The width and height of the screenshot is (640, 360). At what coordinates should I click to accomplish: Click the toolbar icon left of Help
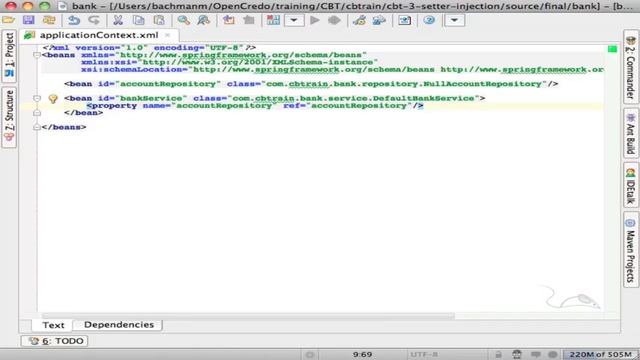[404, 20]
